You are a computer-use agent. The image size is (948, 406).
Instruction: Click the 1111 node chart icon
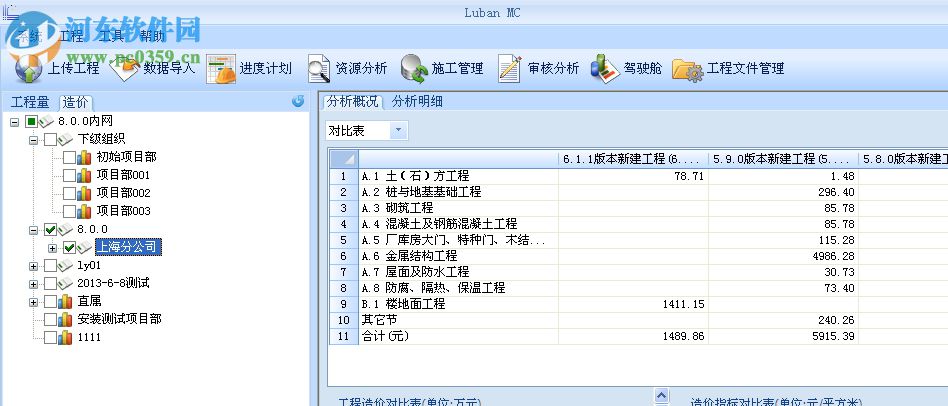tap(65, 337)
